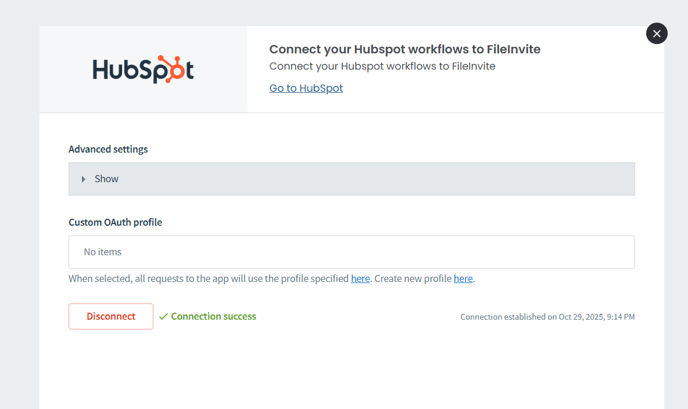688x409 pixels.
Task: Click the Connection established timestamp
Action: (x=547, y=317)
